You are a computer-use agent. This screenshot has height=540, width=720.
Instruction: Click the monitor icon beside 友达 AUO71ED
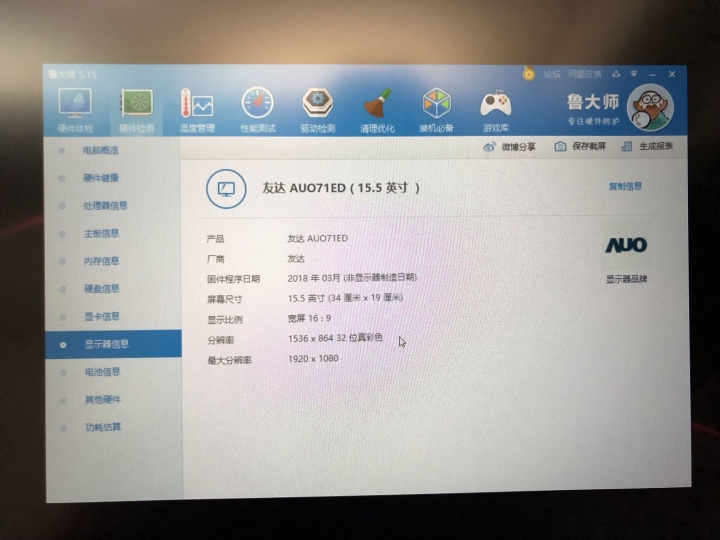click(x=226, y=189)
